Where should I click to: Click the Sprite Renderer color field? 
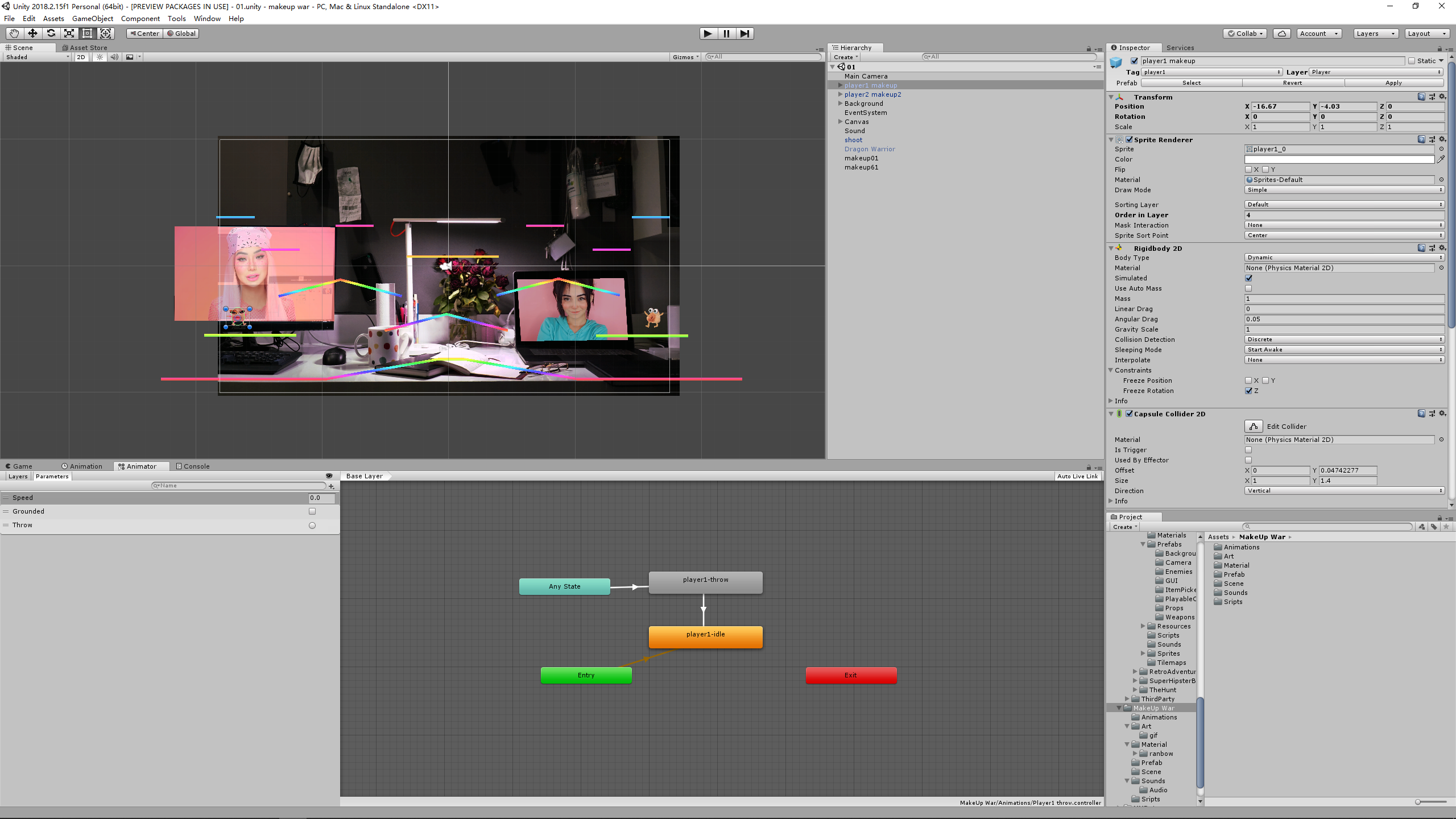coord(1339,159)
